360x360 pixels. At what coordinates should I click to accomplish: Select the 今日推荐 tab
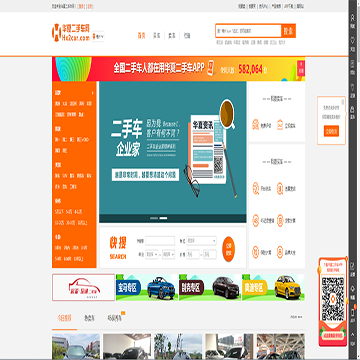[x=64, y=318]
